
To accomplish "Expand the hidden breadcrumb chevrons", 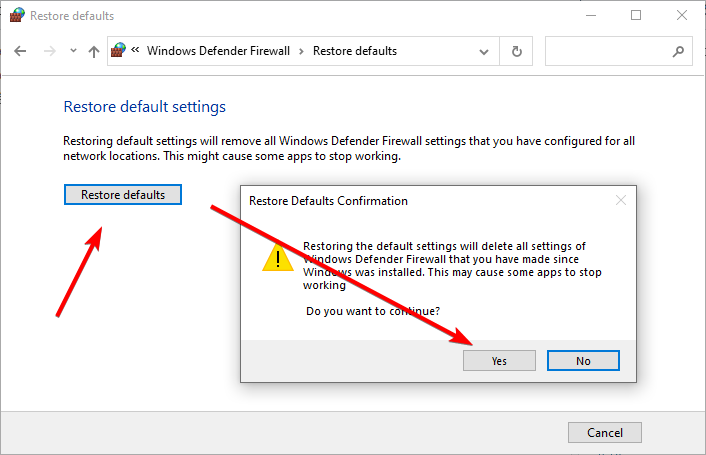I will point(135,50).
